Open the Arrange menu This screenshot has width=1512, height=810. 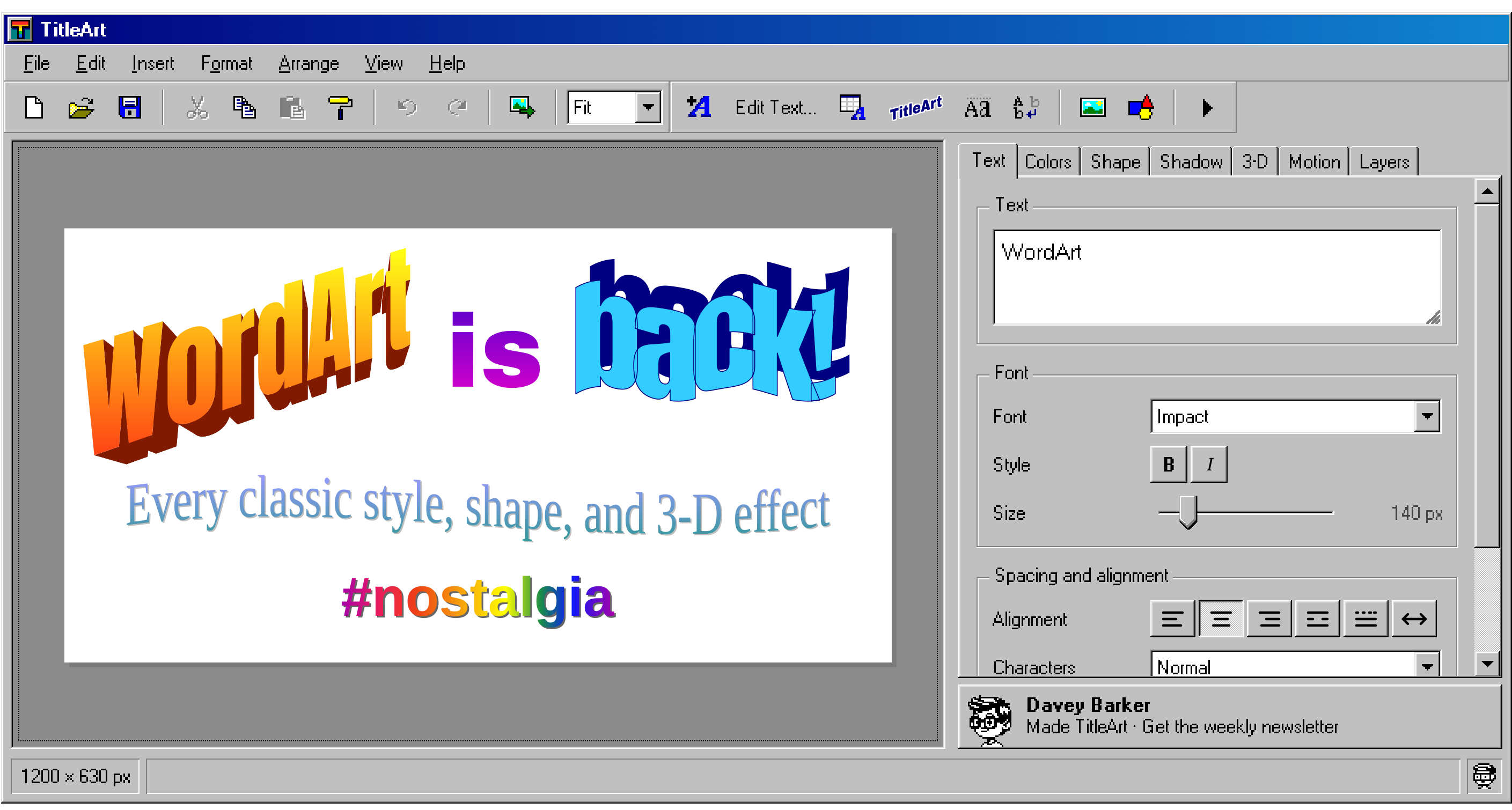click(309, 63)
